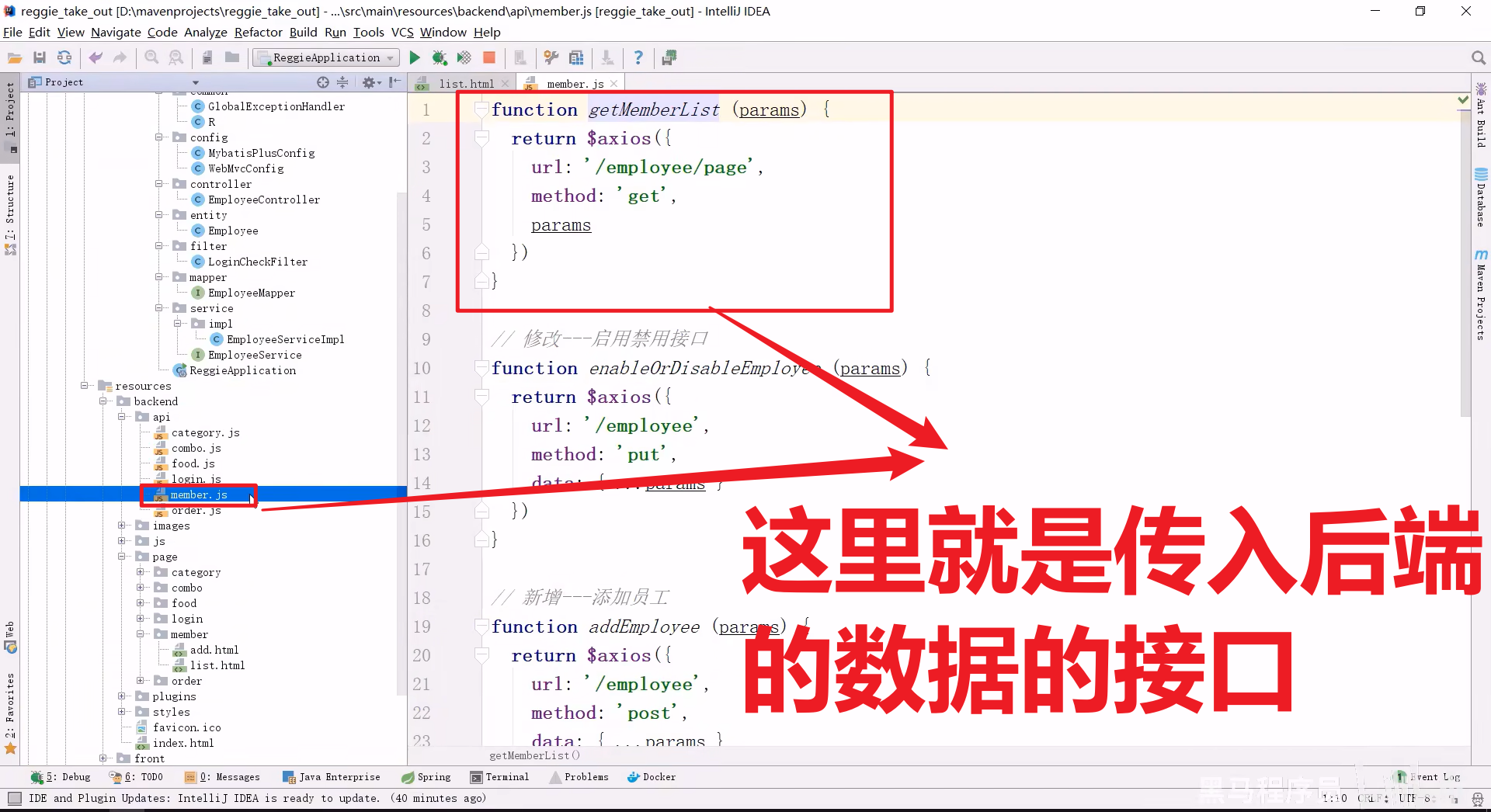Select EmployeeController in project tree
Viewport: 1491px width, 812px height.
(x=264, y=200)
